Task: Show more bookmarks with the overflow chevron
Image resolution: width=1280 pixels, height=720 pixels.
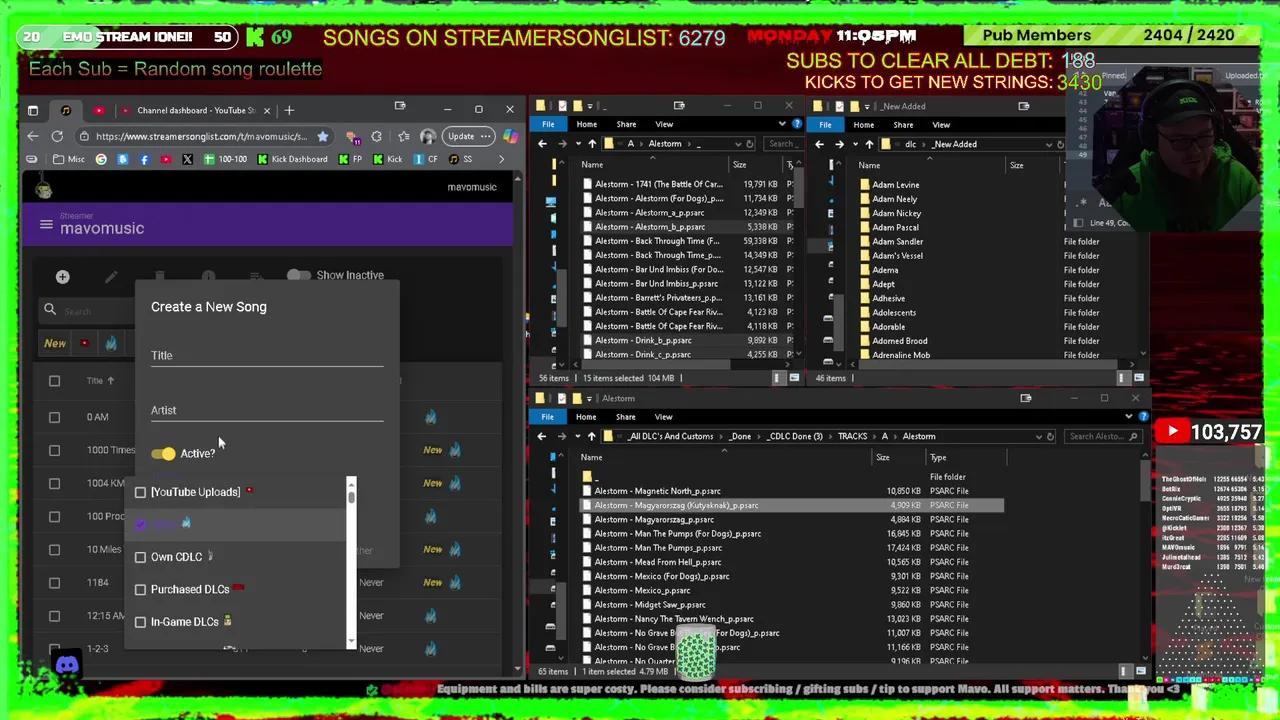Action: (x=500, y=159)
